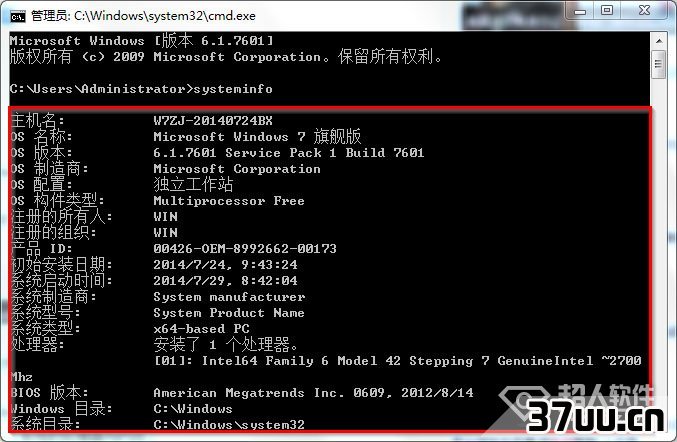Image resolution: width=677 pixels, height=442 pixels.
Task: Click the '主机名:' label
Action: 37,120
